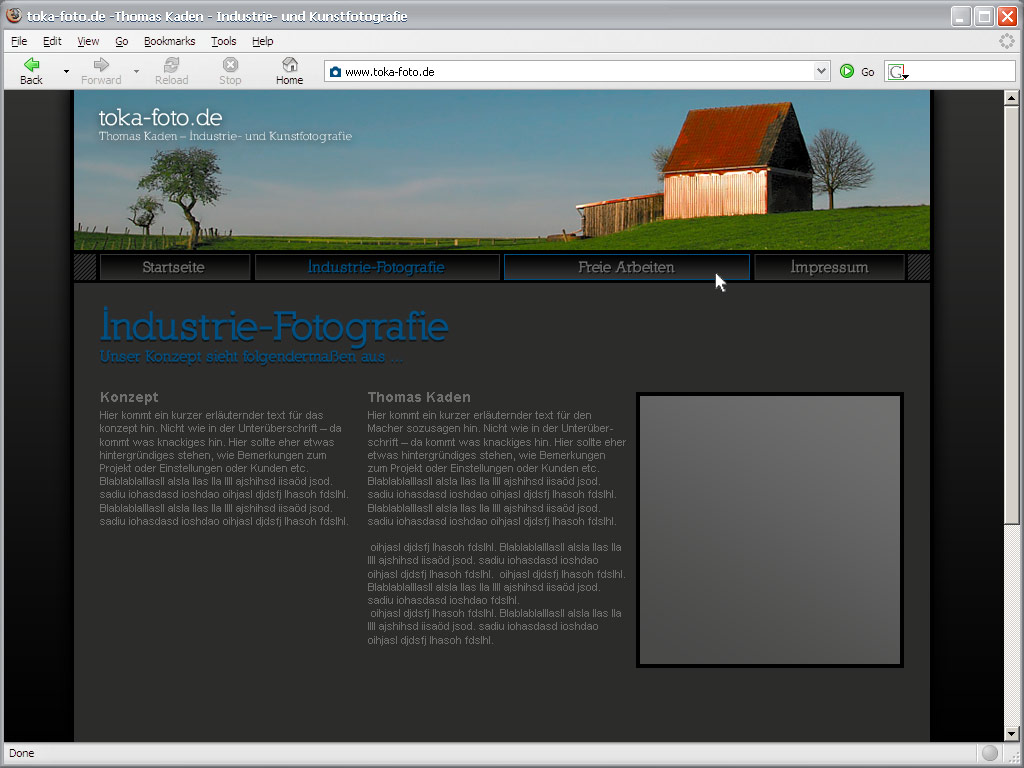Screen dimensions: 1024x768
Task: Click the search engine icon in search box
Action: tap(897, 72)
